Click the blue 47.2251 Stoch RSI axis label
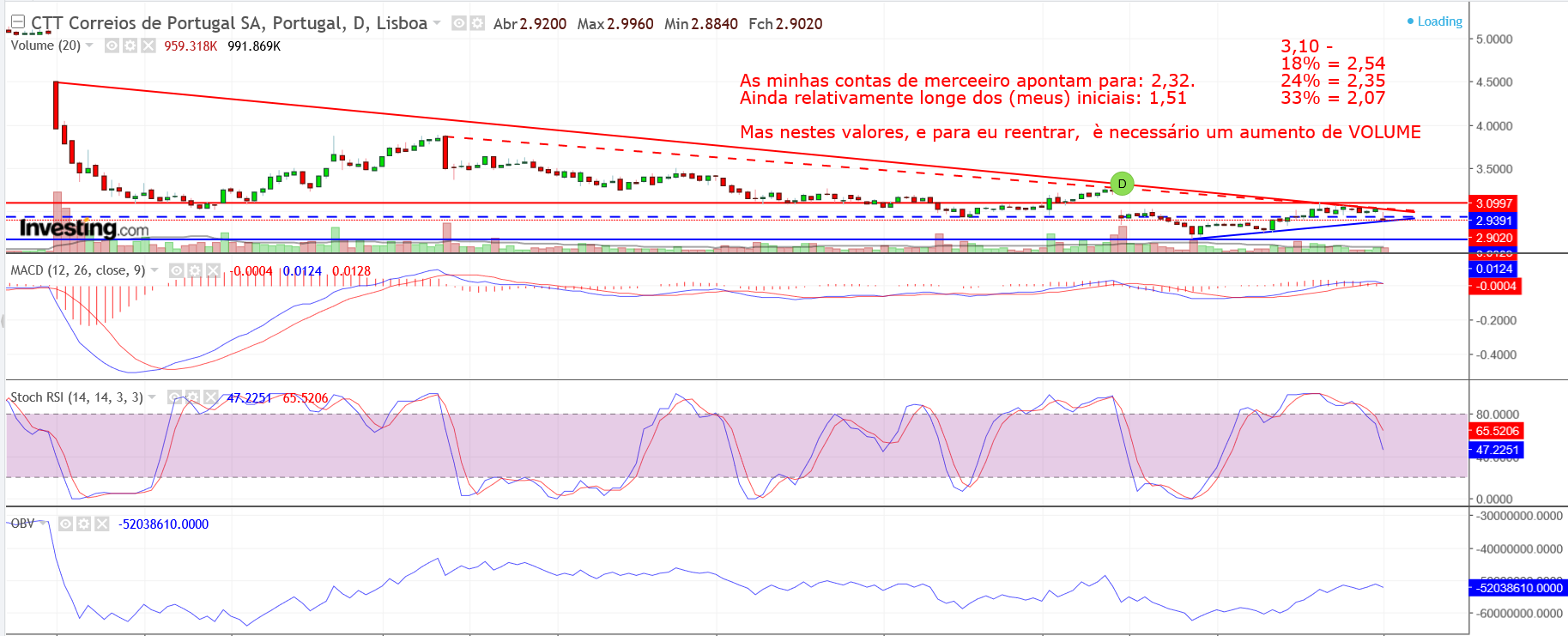1568x636 pixels. pos(1497,450)
